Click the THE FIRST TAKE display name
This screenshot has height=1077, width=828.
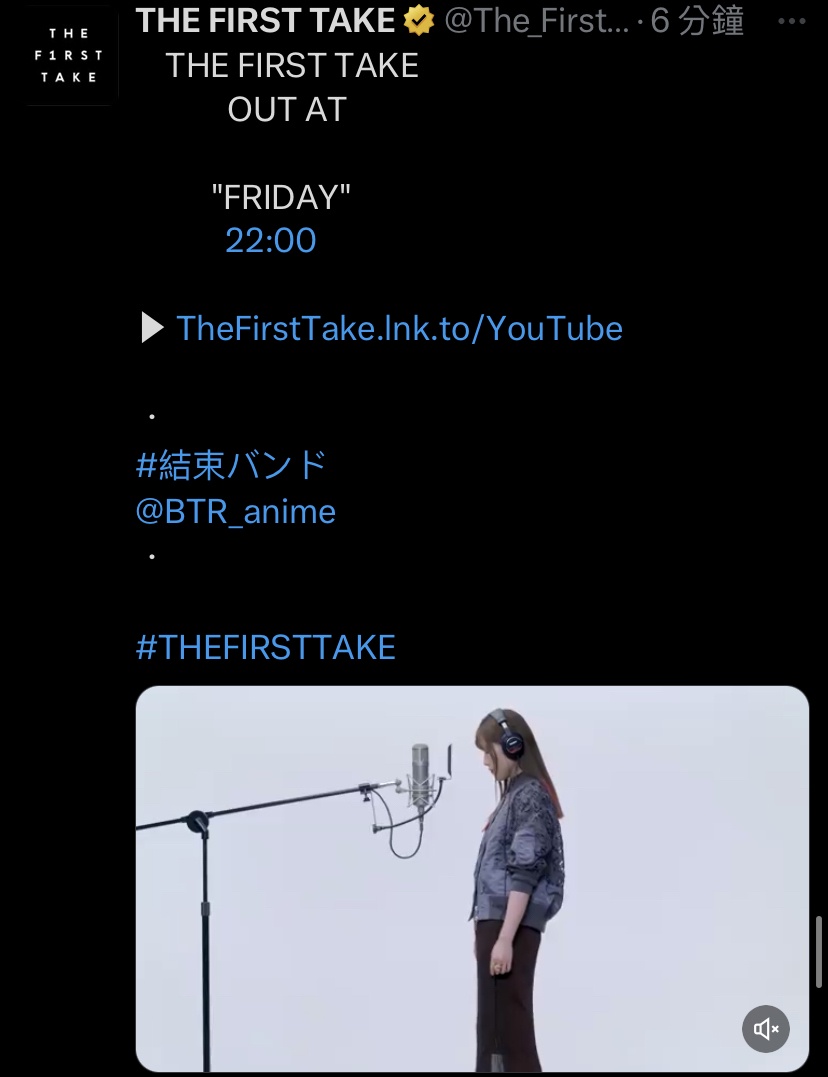tap(265, 20)
